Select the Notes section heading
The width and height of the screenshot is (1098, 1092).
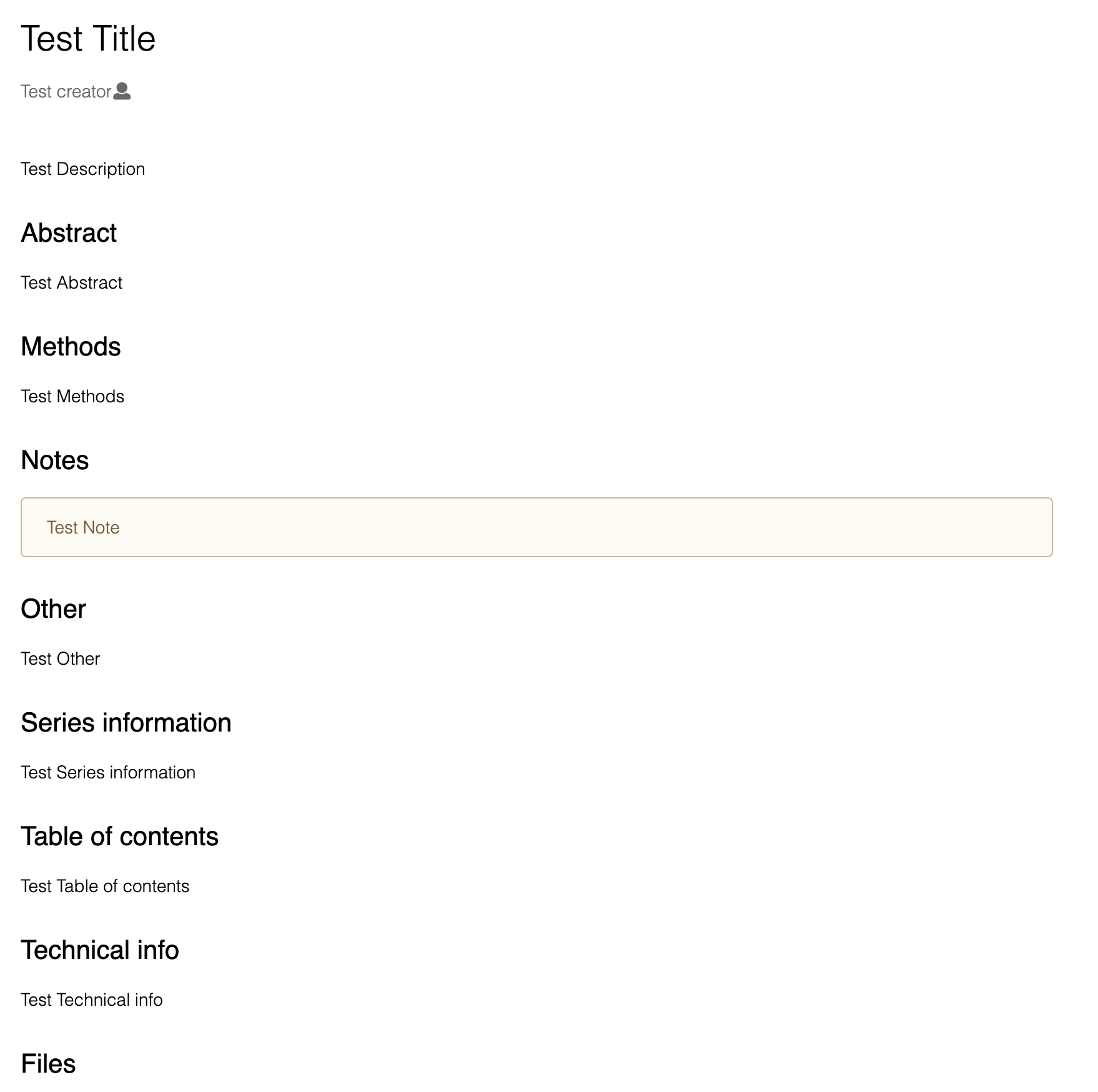point(55,460)
